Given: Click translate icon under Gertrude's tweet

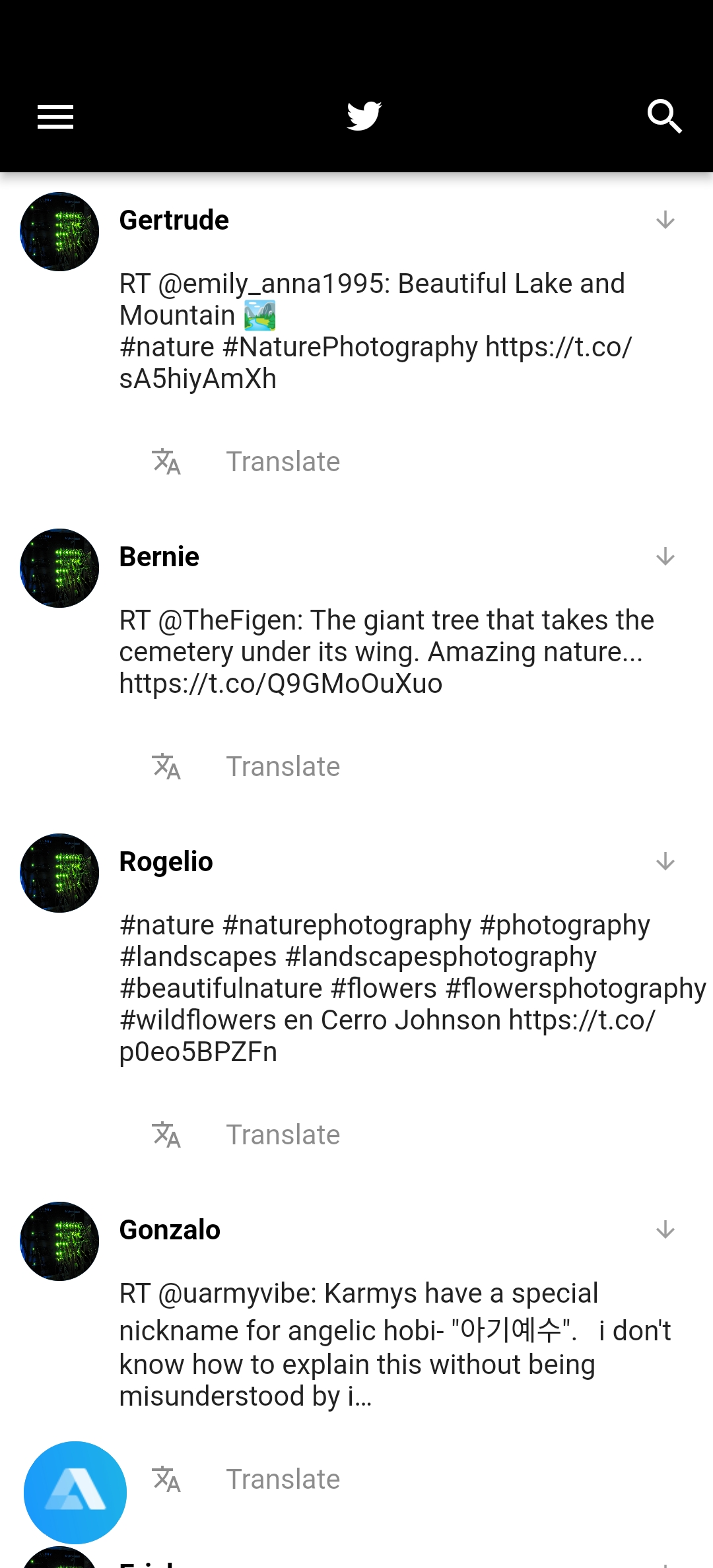Looking at the screenshot, I should [166, 462].
